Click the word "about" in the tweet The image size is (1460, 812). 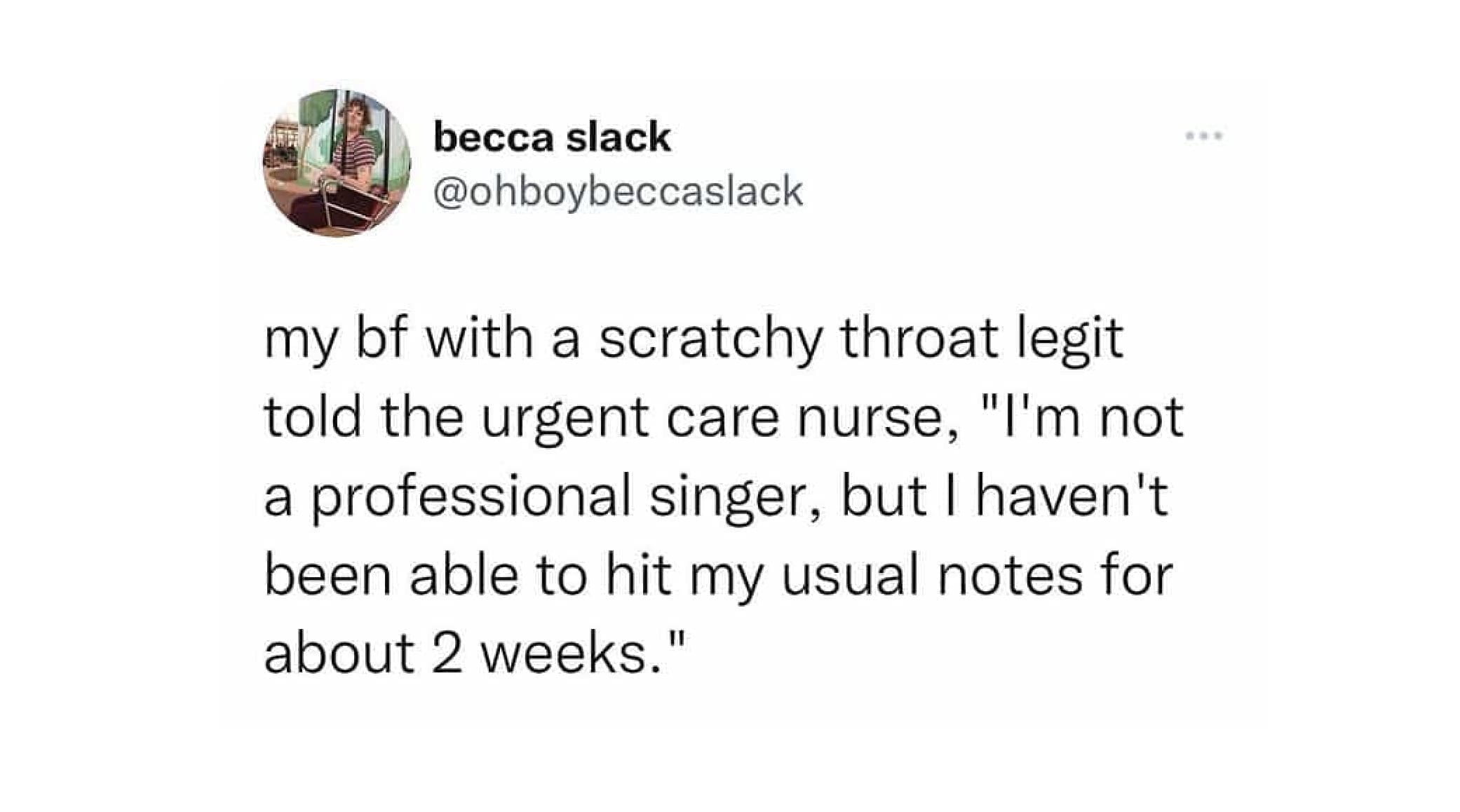[x=339, y=654]
